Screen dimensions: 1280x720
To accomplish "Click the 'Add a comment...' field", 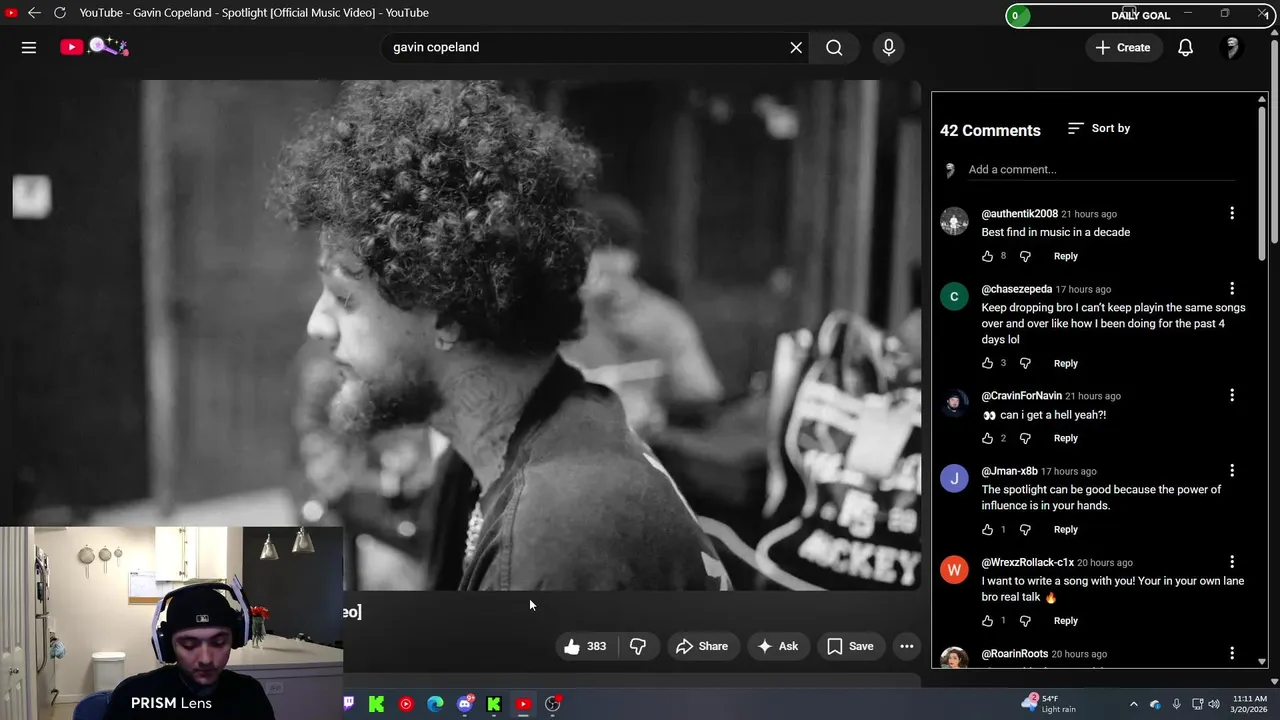I will tap(1100, 170).
